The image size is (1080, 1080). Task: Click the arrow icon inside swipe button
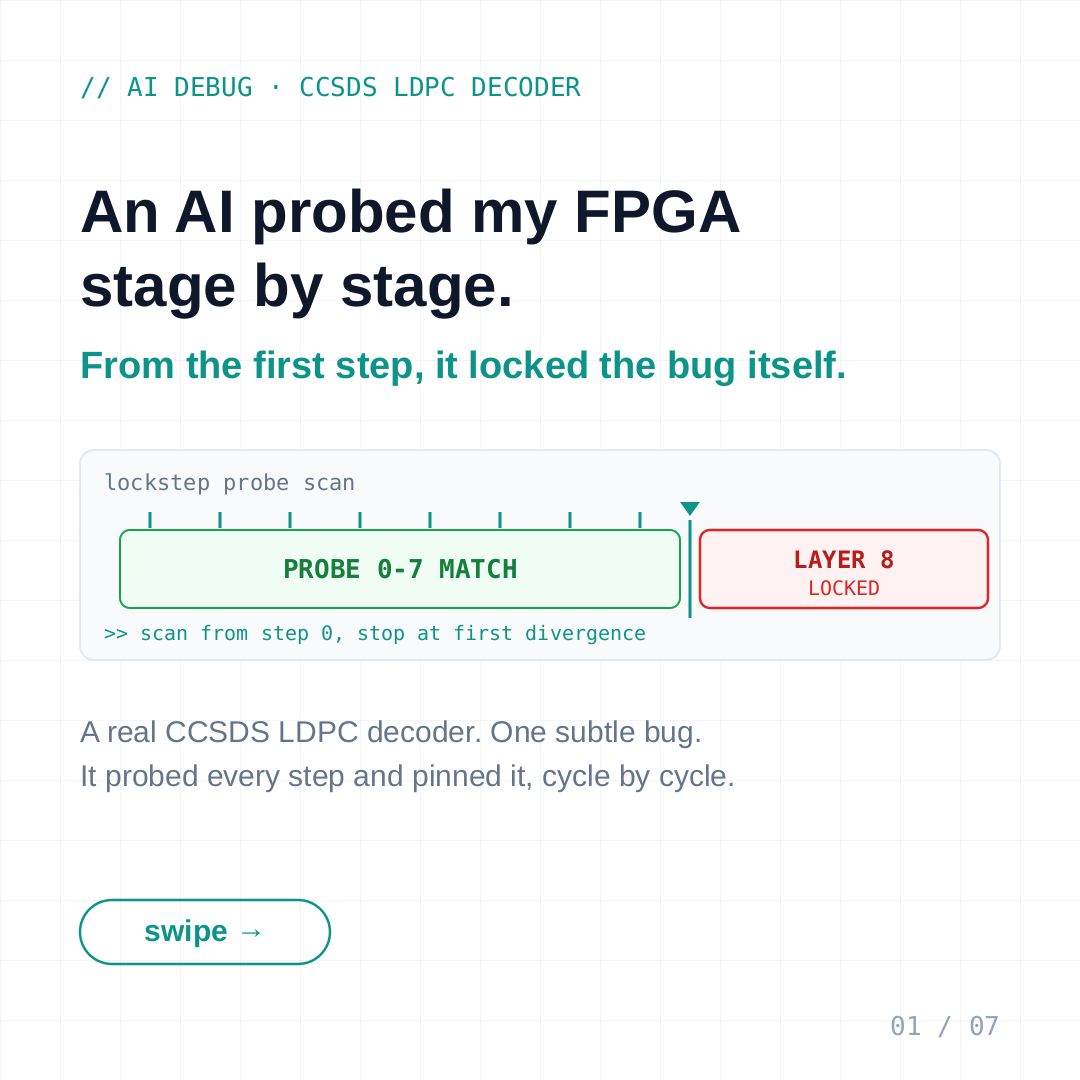tap(251, 932)
